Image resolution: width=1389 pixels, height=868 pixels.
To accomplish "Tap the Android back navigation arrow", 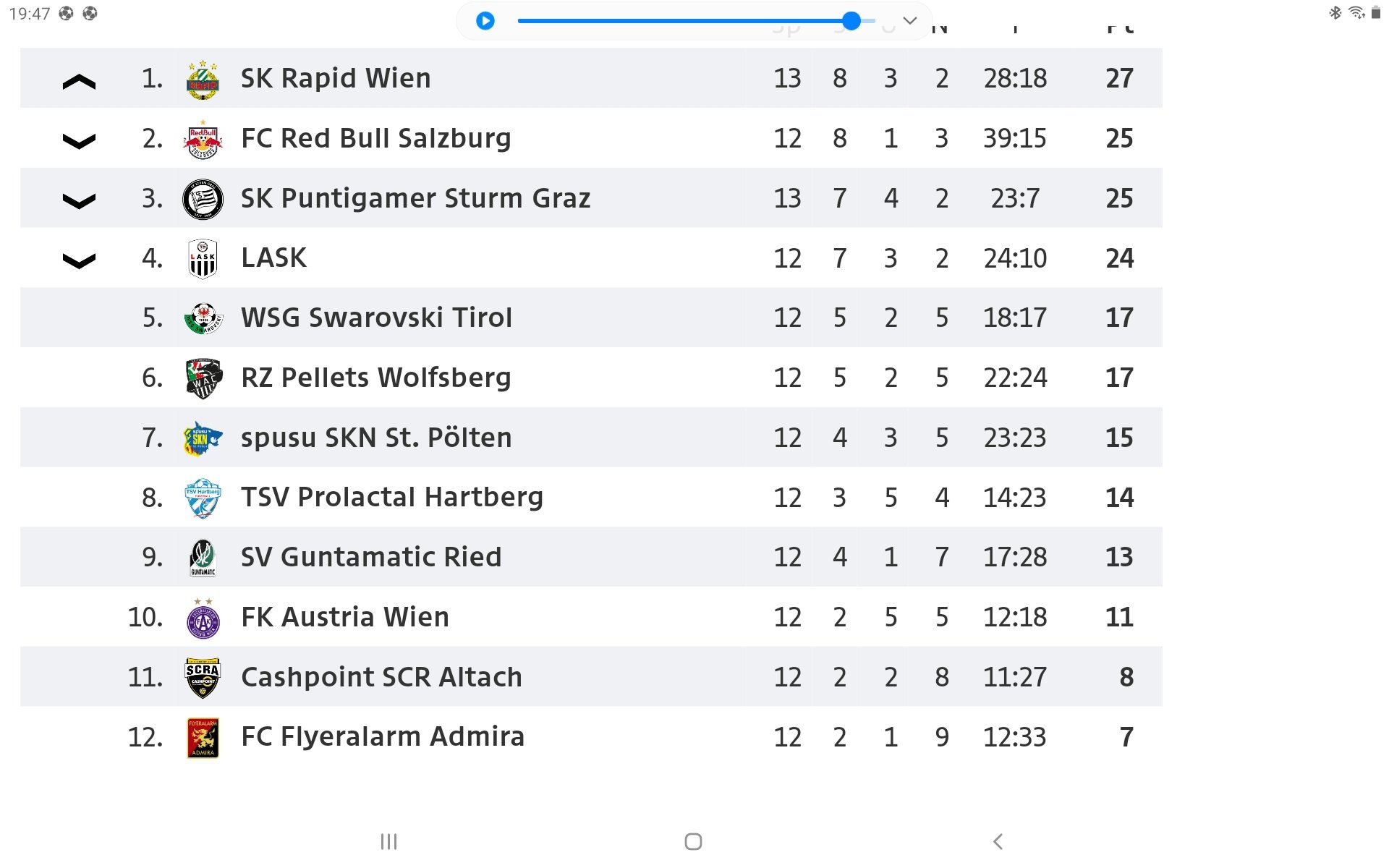I will (998, 841).
